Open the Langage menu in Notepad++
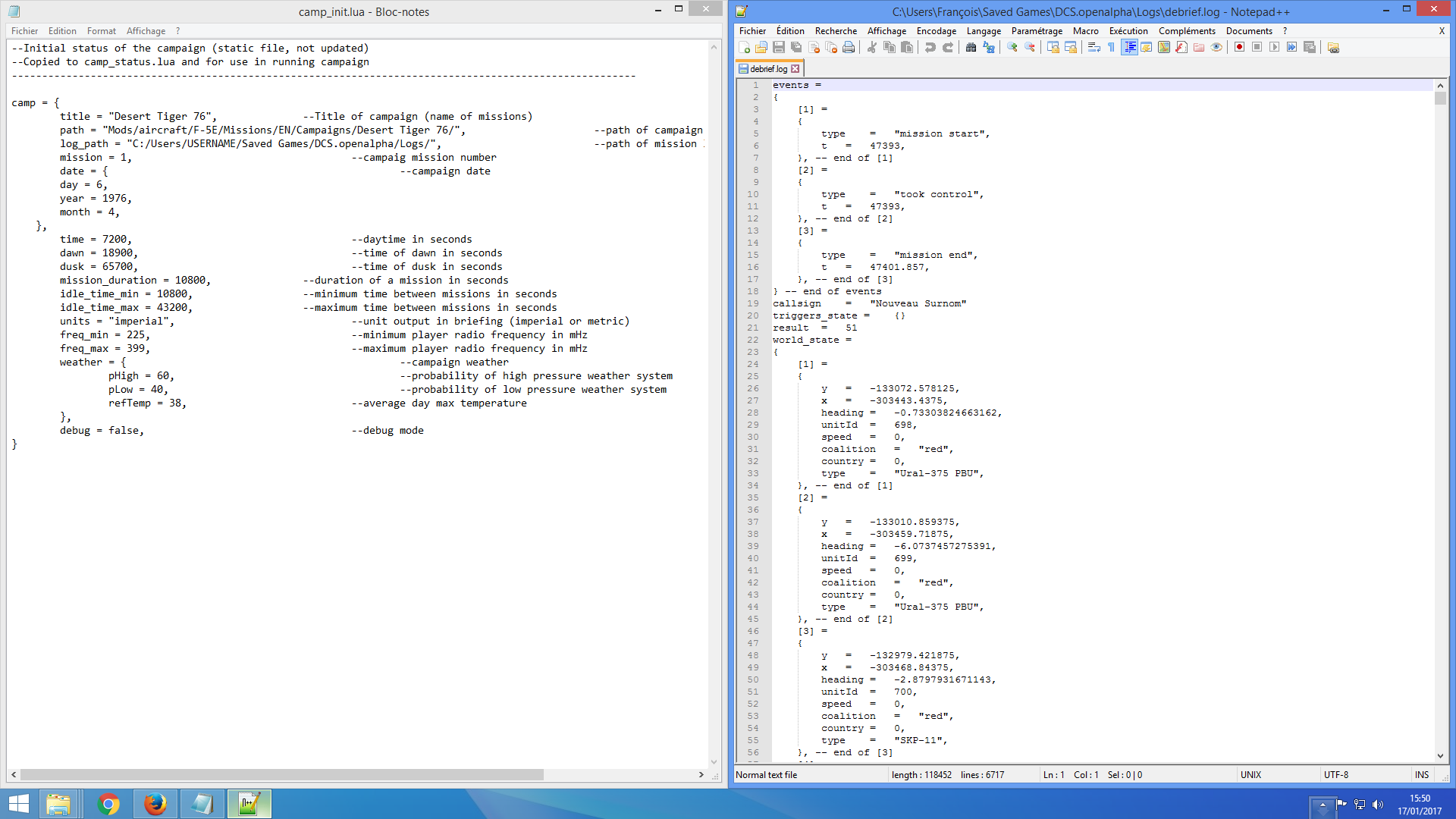Image resolution: width=1456 pixels, height=819 pixels. point(984,31)
